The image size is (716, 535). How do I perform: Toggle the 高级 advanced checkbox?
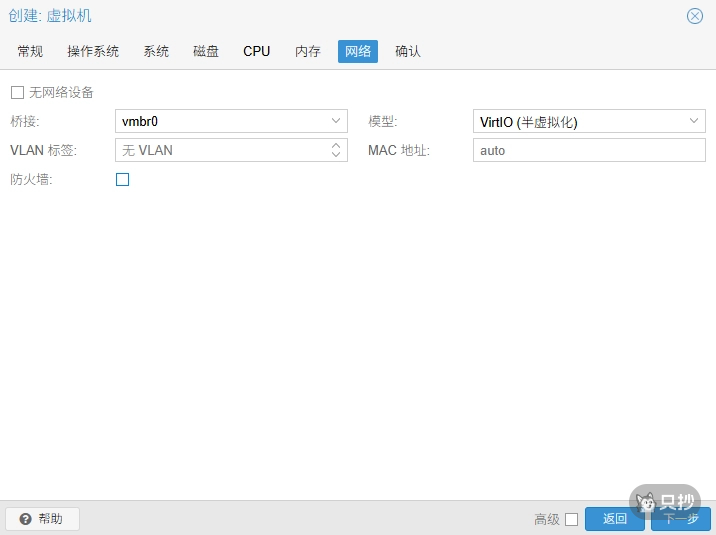(571, 519)
